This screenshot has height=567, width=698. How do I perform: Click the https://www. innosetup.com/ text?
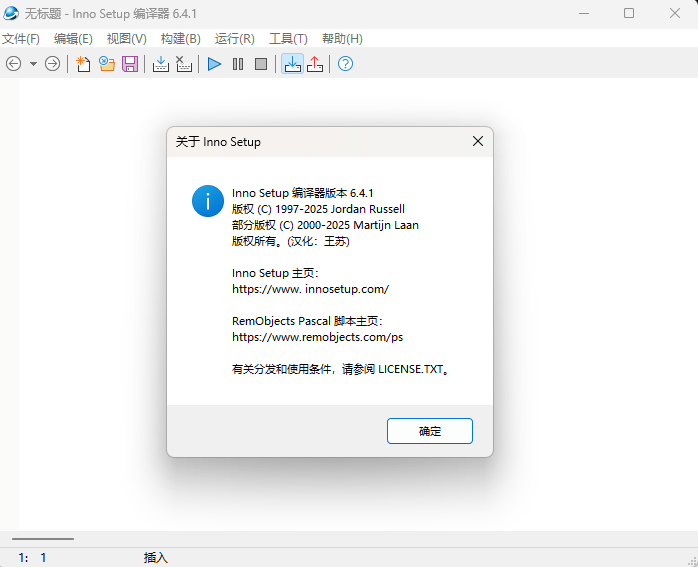[x=310, y=289]
